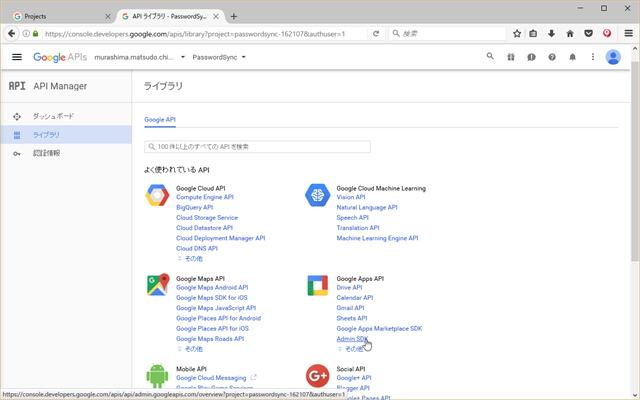640x400 pixels.
Task: Click the Google Cloud Machine Learning brain icon
Action: point(318,195)
